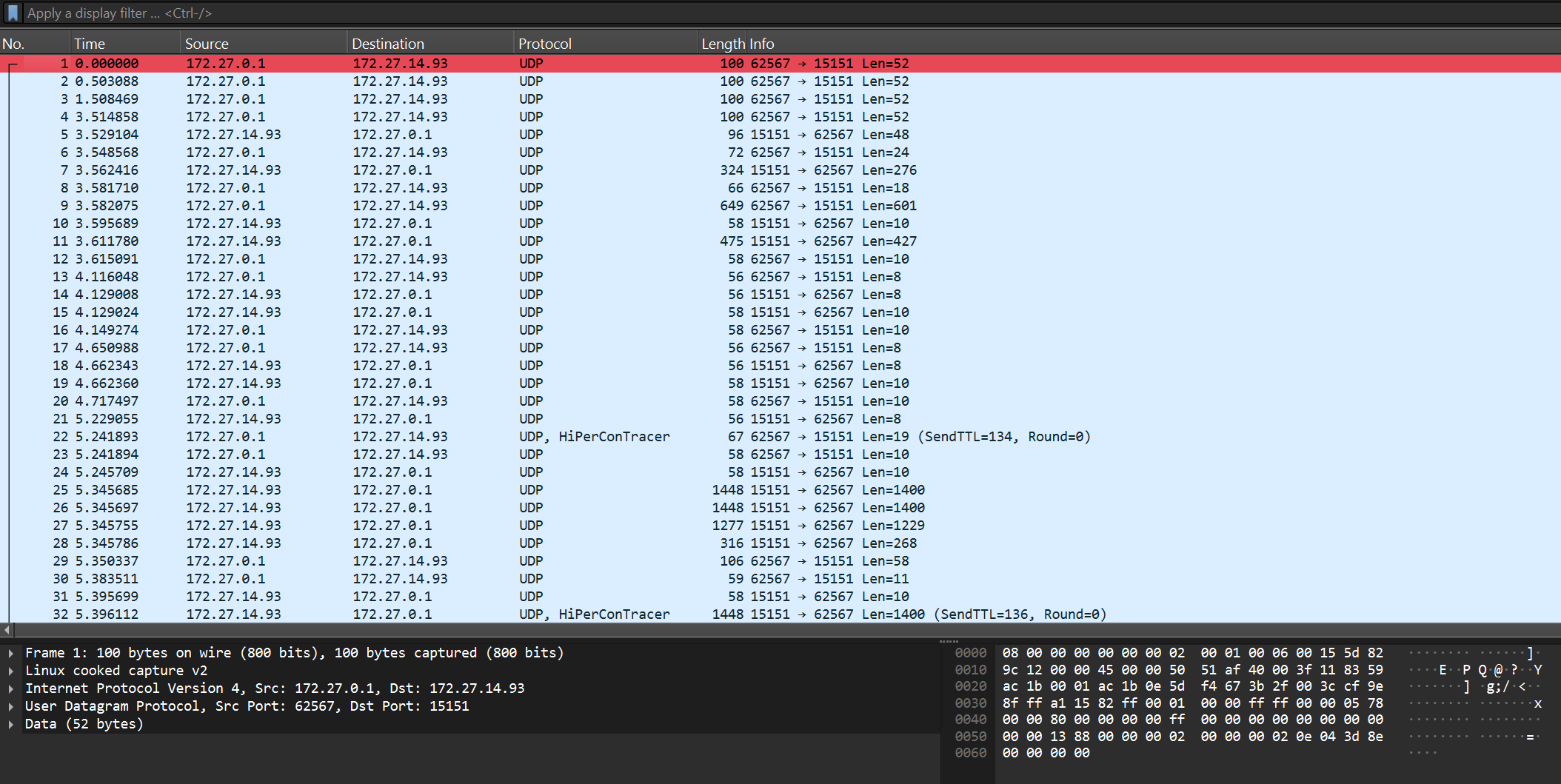This screenshot has width=1561, height=784.
Task: Select packet 25 at time 5.345685
Action: tap(780, 490)
